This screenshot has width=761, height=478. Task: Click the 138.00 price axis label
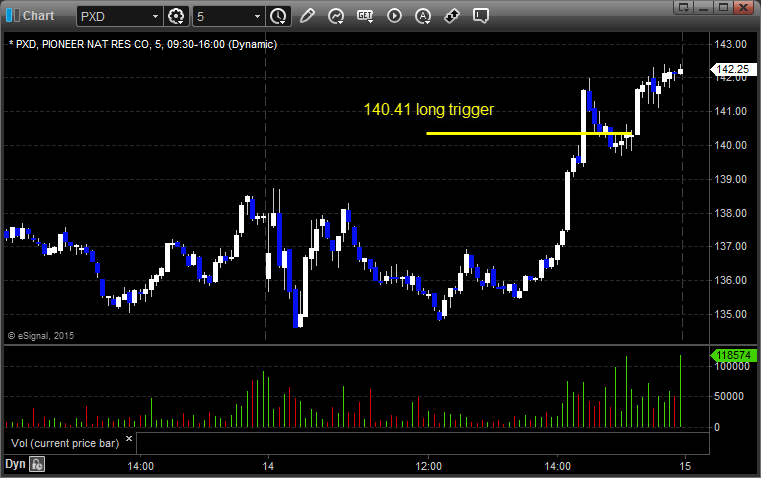click(730, 213)
